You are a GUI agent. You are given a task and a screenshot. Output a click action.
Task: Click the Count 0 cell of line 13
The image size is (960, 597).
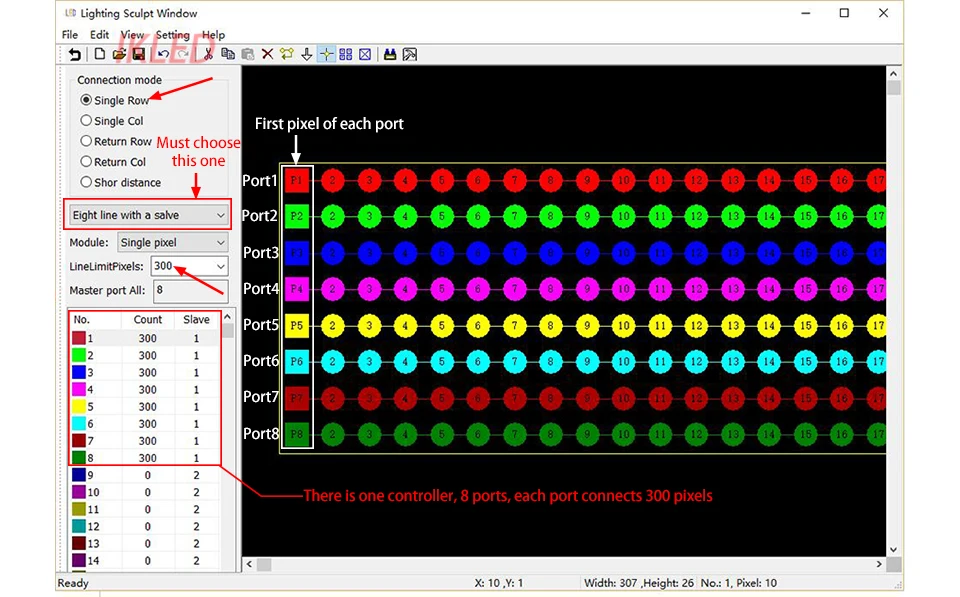pos(148,544)
